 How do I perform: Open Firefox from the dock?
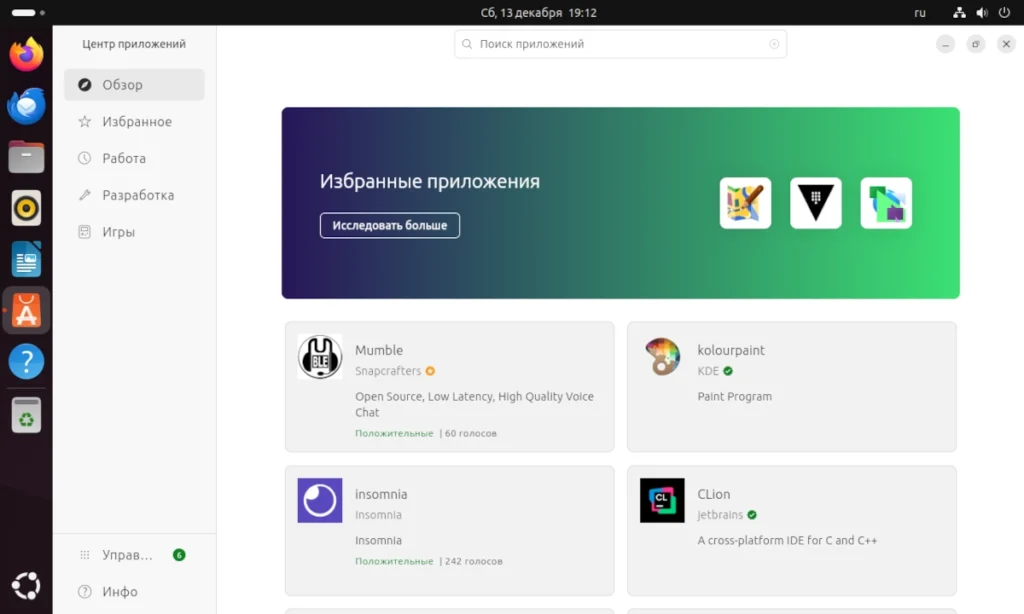point(26,54)
